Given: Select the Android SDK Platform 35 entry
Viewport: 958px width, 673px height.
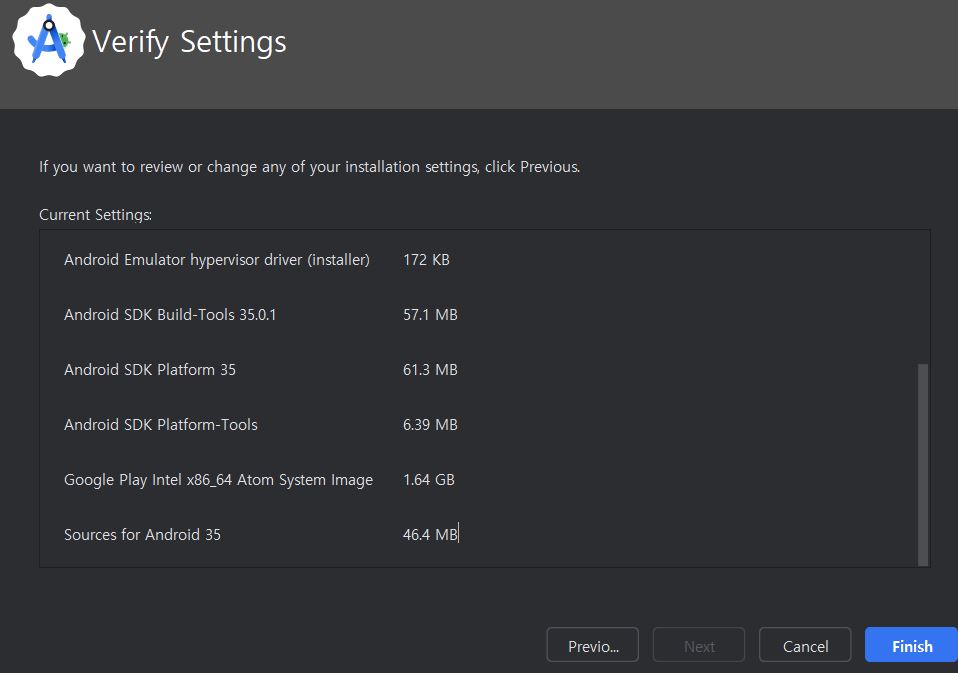Looking at the screenshot, I should 150,369.
